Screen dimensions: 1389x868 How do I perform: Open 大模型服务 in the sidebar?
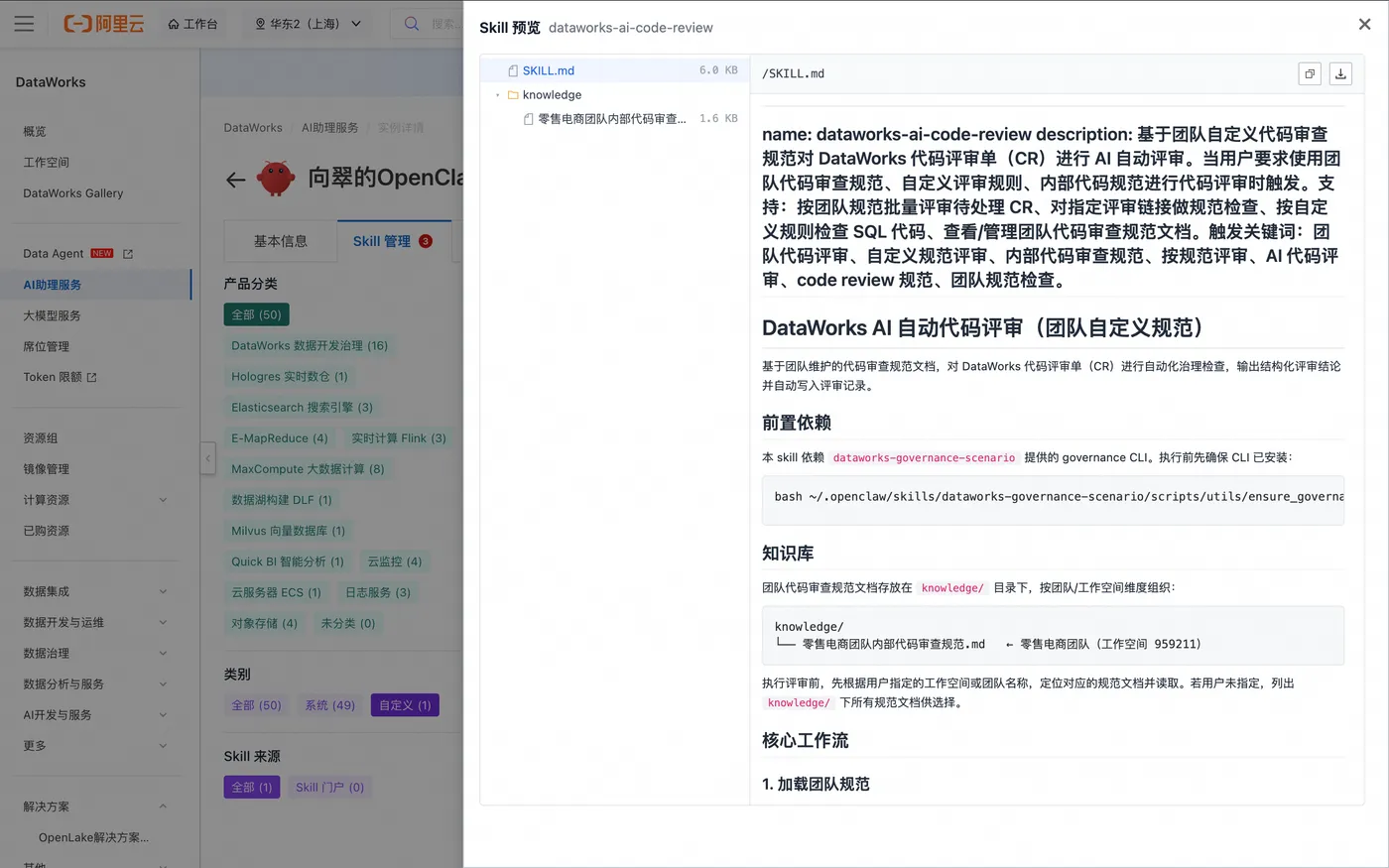point(53,315)
